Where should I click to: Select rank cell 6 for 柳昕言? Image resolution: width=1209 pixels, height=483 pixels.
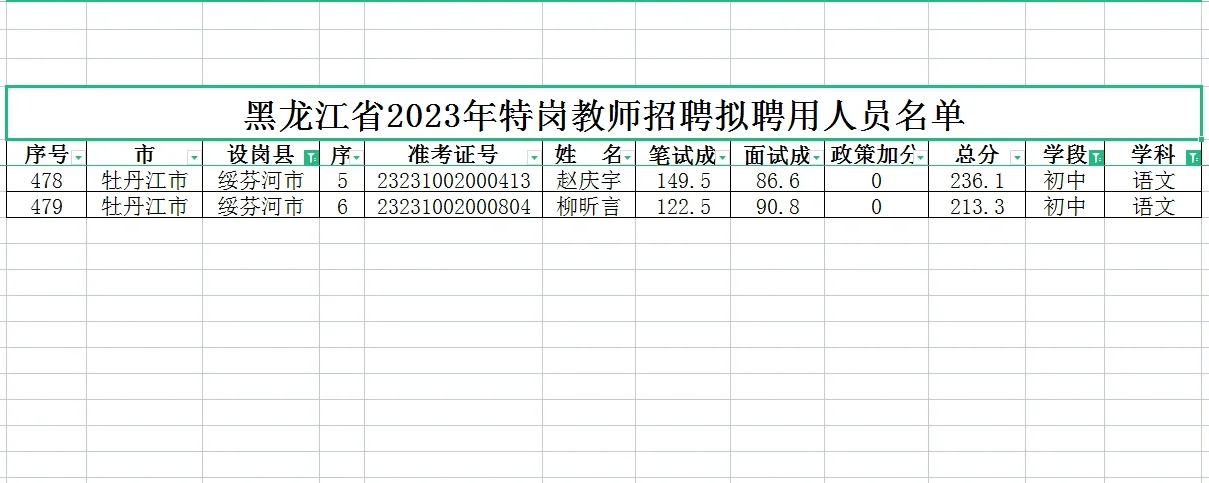click(342, 206)
